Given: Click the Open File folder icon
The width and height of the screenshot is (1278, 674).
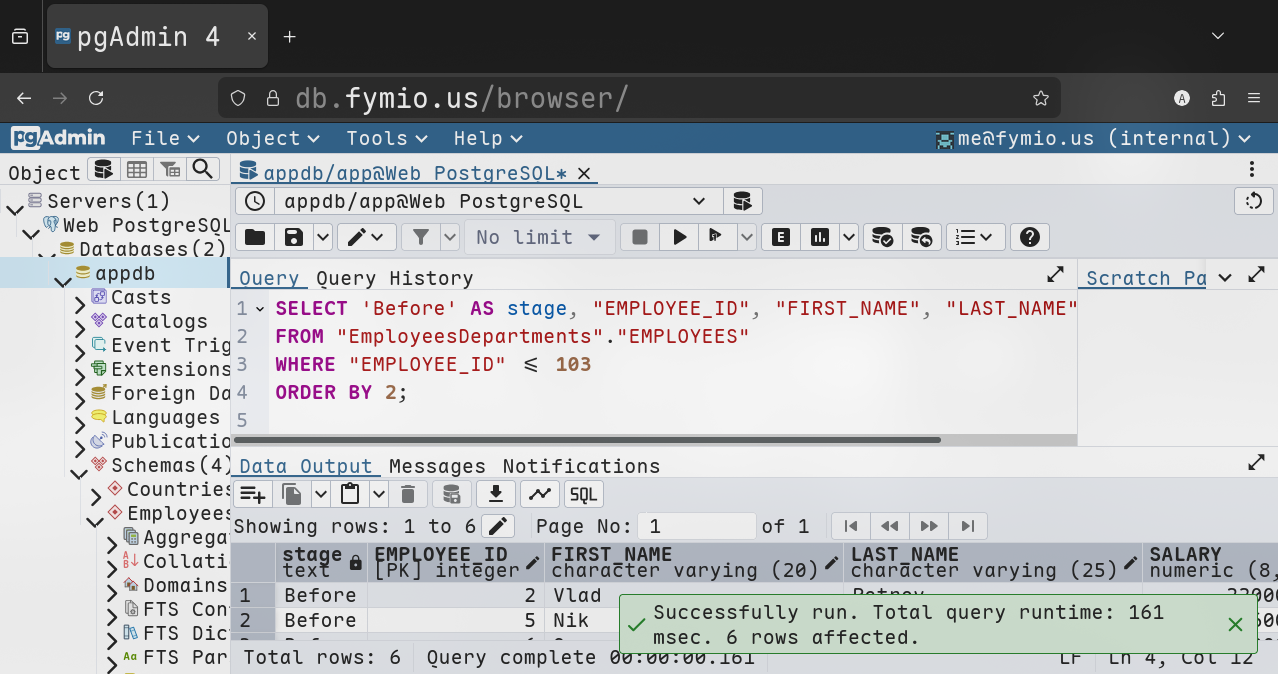Looking at the screenshot, I should 255,237.
